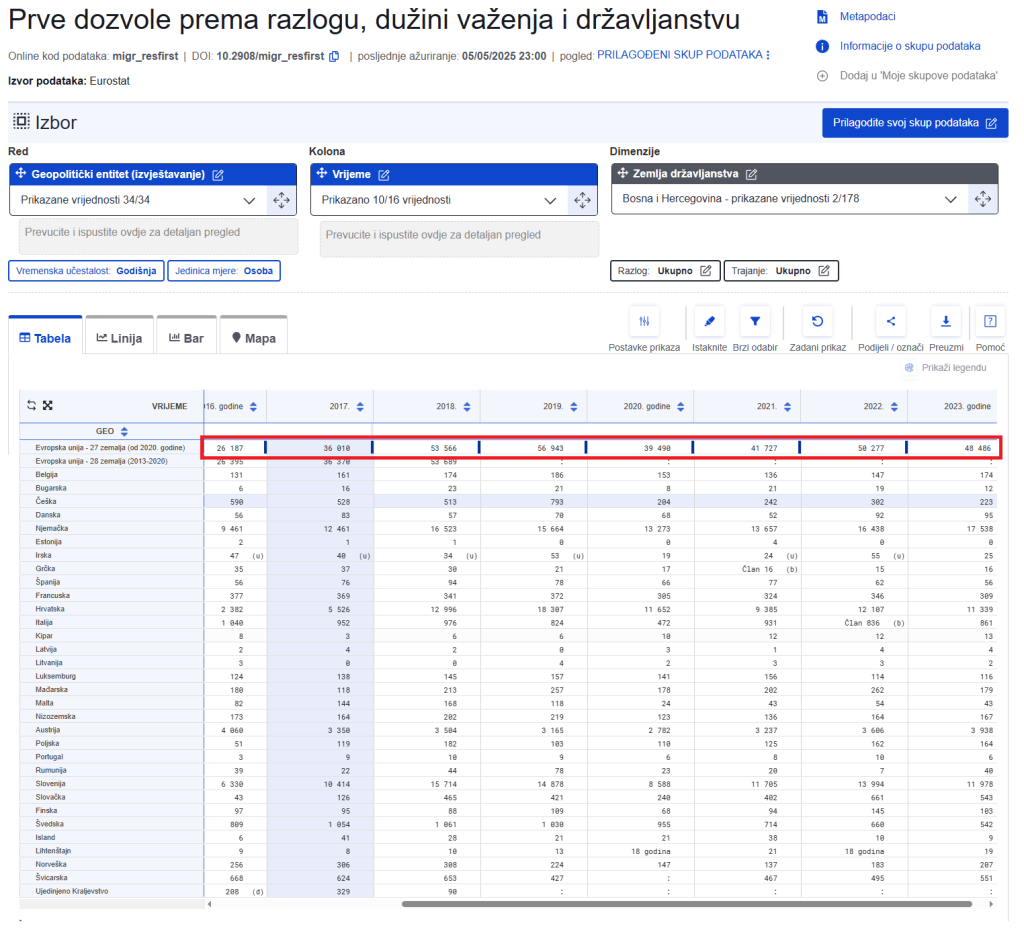The width and height of the screenshot is (1024, 938).
Task: Select the Austrija row label
Action: tap(48, 730)
